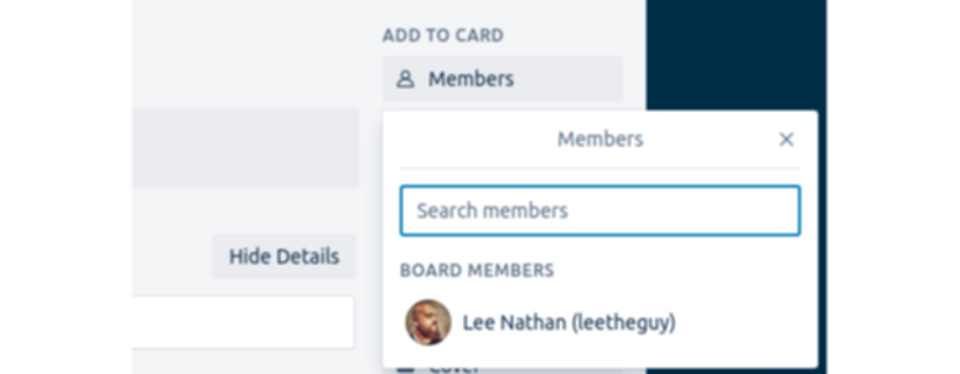Click the gray description box on left
Screen dimensions: 960x374
point(246,148)
